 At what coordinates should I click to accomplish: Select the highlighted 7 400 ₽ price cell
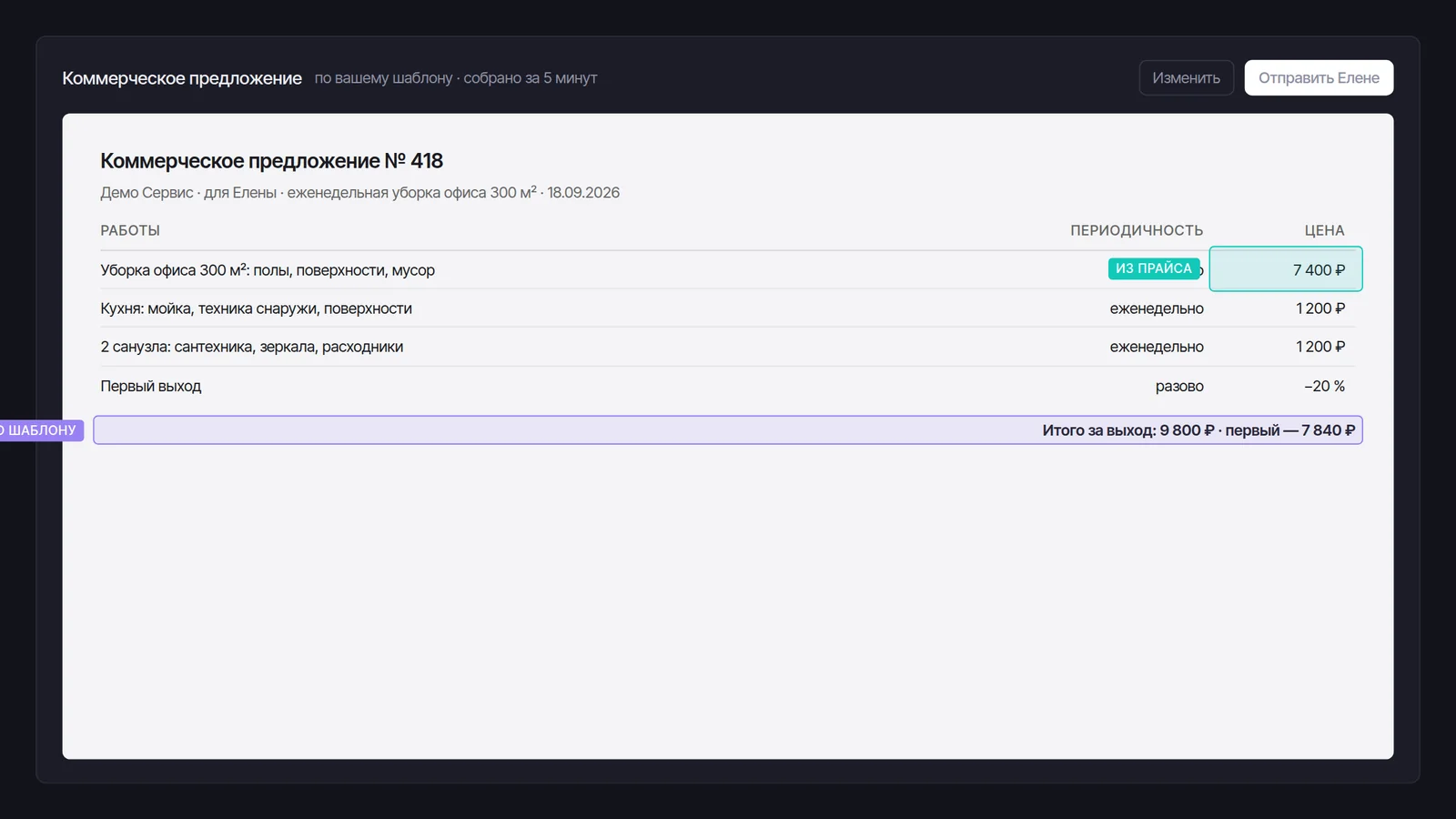(x=1286, y=269)
